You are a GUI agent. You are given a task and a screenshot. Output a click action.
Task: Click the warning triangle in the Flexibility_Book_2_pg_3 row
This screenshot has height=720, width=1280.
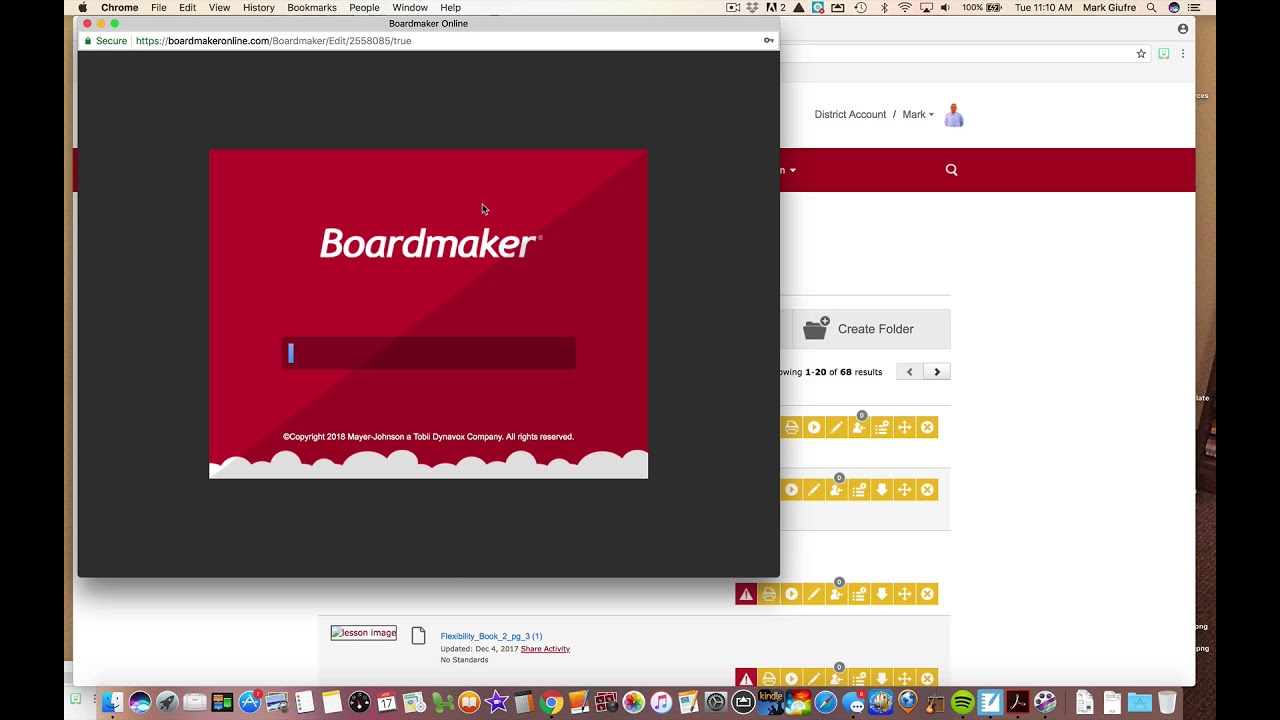pyautogui.click(x=746, y=678)
